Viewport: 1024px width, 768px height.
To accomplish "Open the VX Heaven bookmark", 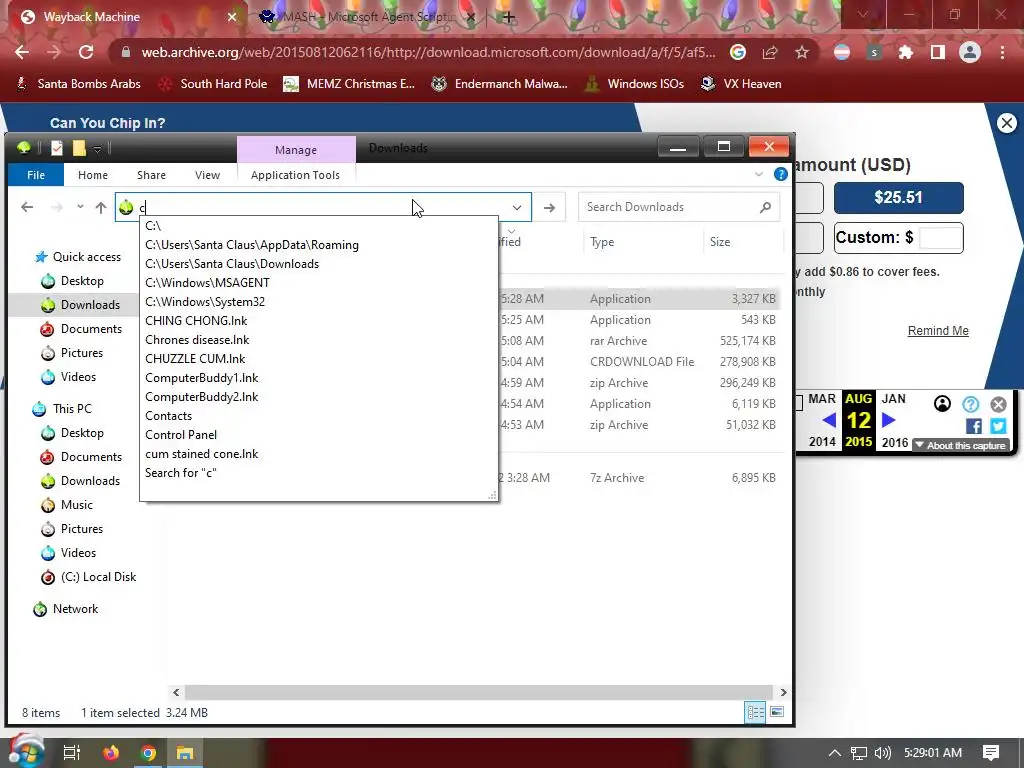I will (741, 84).
